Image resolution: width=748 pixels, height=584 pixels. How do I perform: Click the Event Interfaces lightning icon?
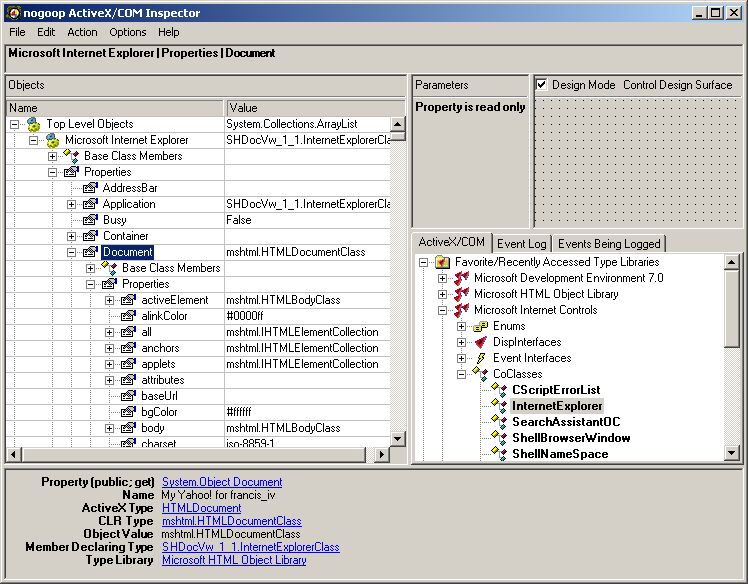(x=481, y=358)
